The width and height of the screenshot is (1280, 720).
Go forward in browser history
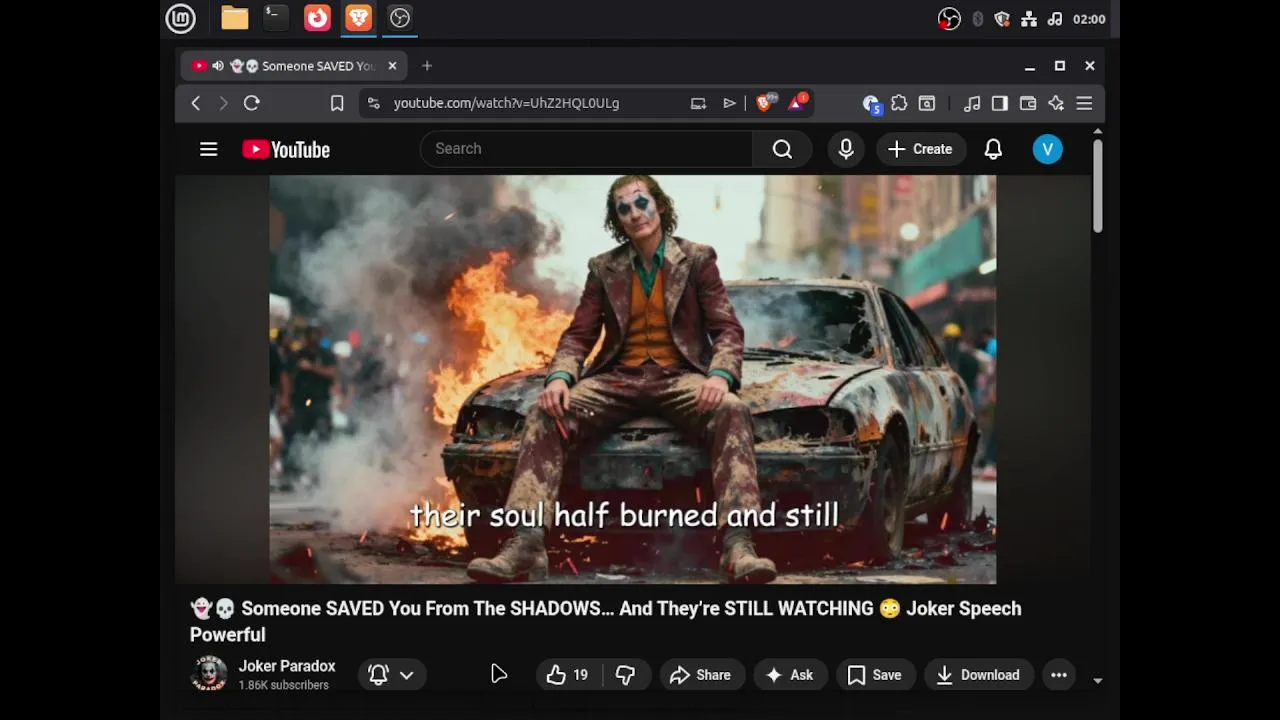(x=223, y=103)
